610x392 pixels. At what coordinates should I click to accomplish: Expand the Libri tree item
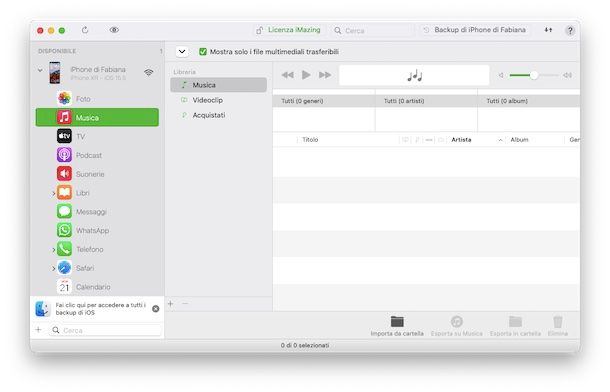(53, 193)
